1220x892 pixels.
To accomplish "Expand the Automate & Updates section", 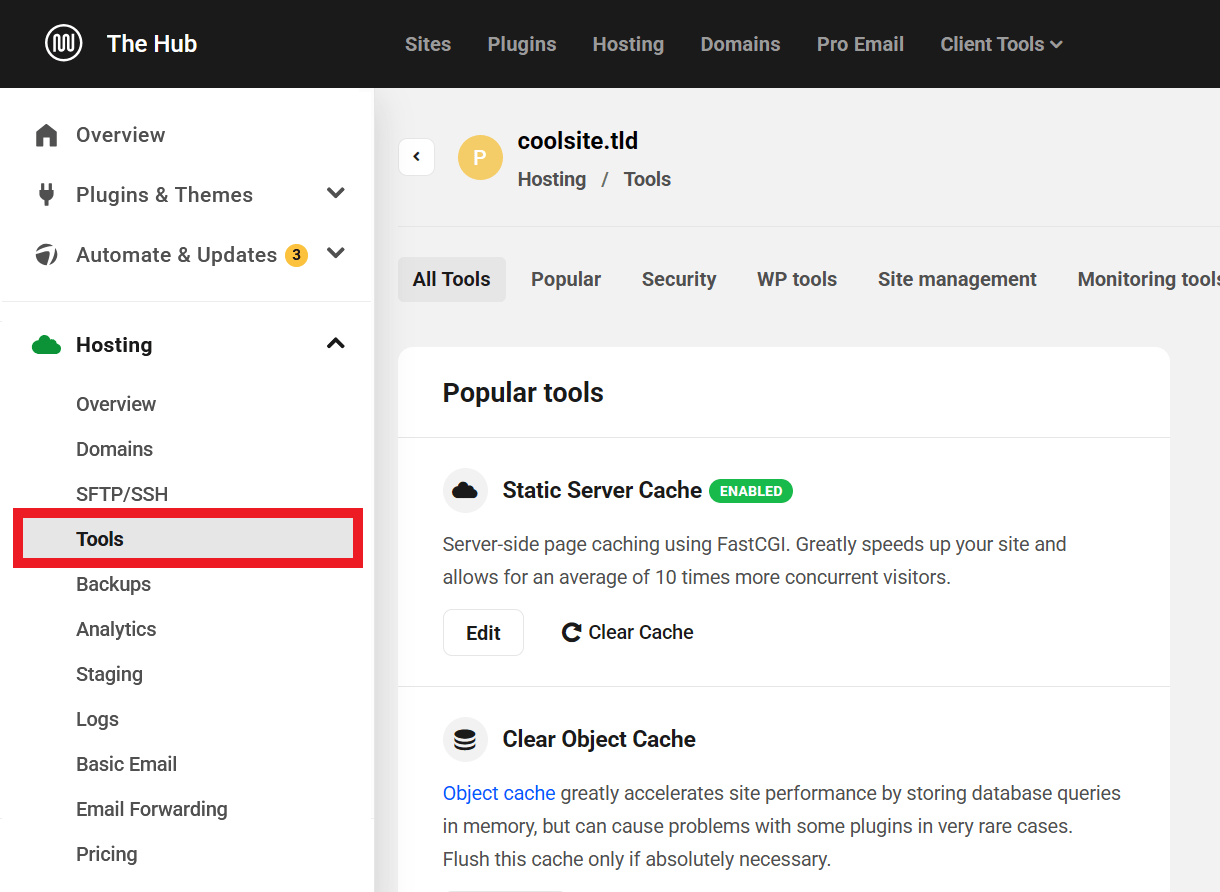I will (336, 254).
